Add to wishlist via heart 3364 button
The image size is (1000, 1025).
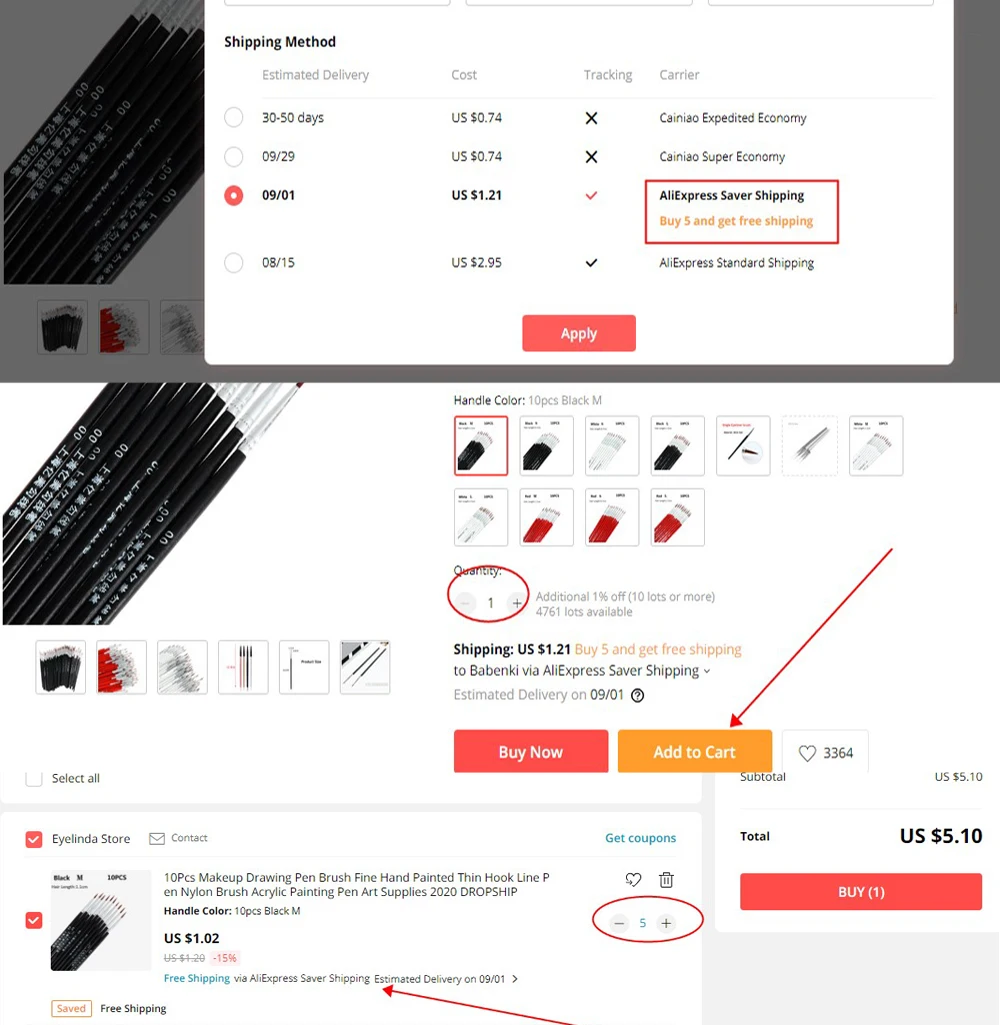point(825,752)
